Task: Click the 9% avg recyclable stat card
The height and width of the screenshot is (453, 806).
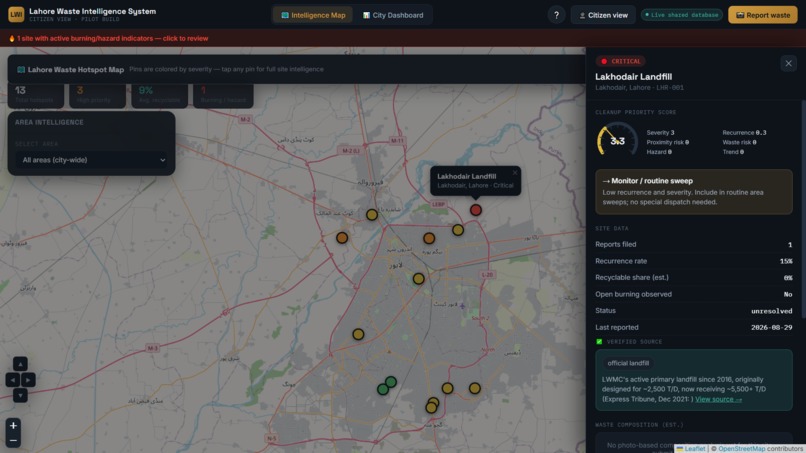Action: (x=159, y=95)
